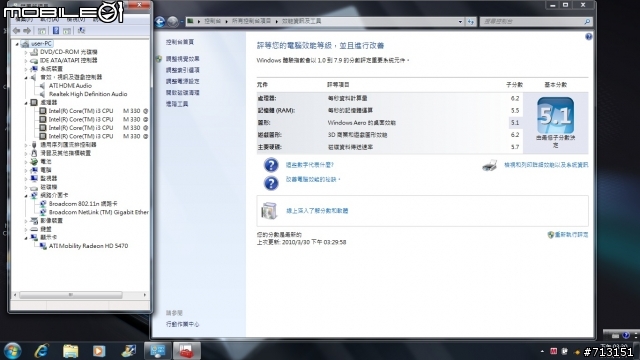Click tips for improving performance link
Viewport: 640px width, 360px height.
click(x=313, y=180)
